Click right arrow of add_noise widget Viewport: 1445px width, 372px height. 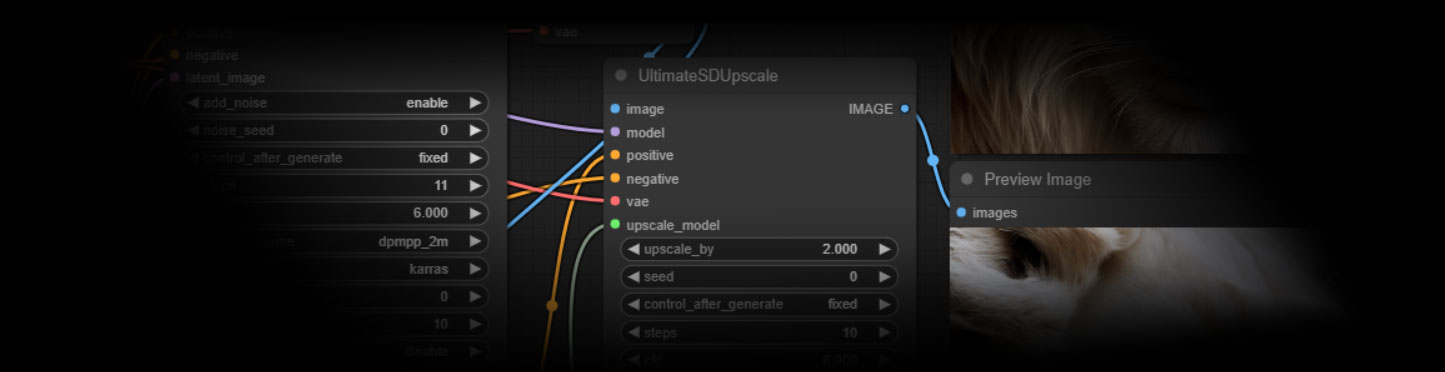(x=475, y=103)
